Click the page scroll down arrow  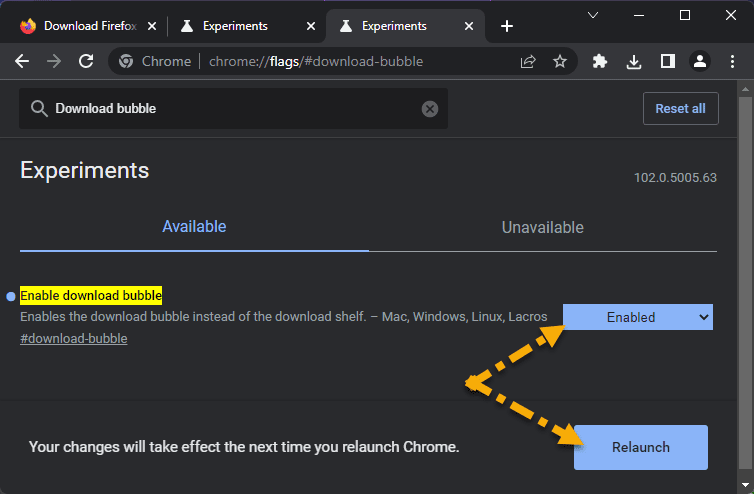click(x=745, y=484)
